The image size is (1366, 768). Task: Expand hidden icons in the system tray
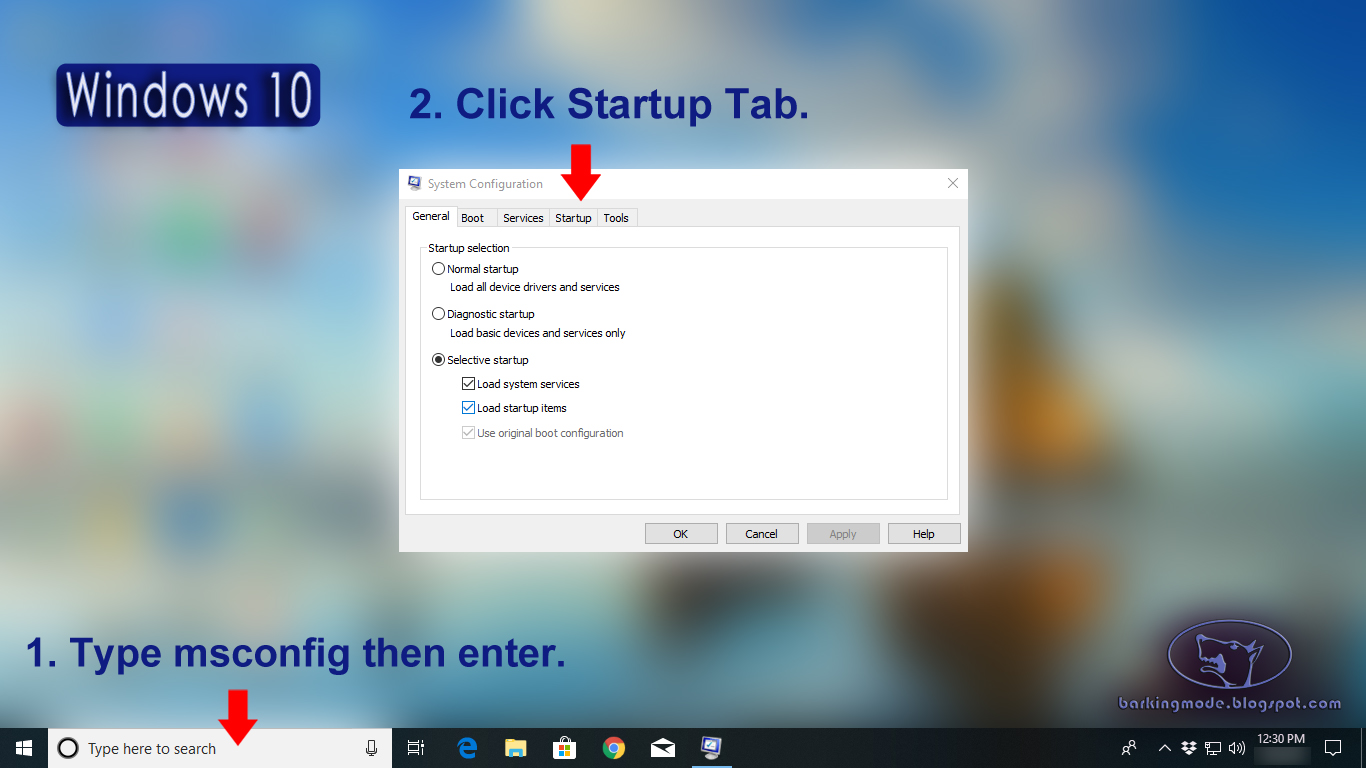(x=1164, y=747)
